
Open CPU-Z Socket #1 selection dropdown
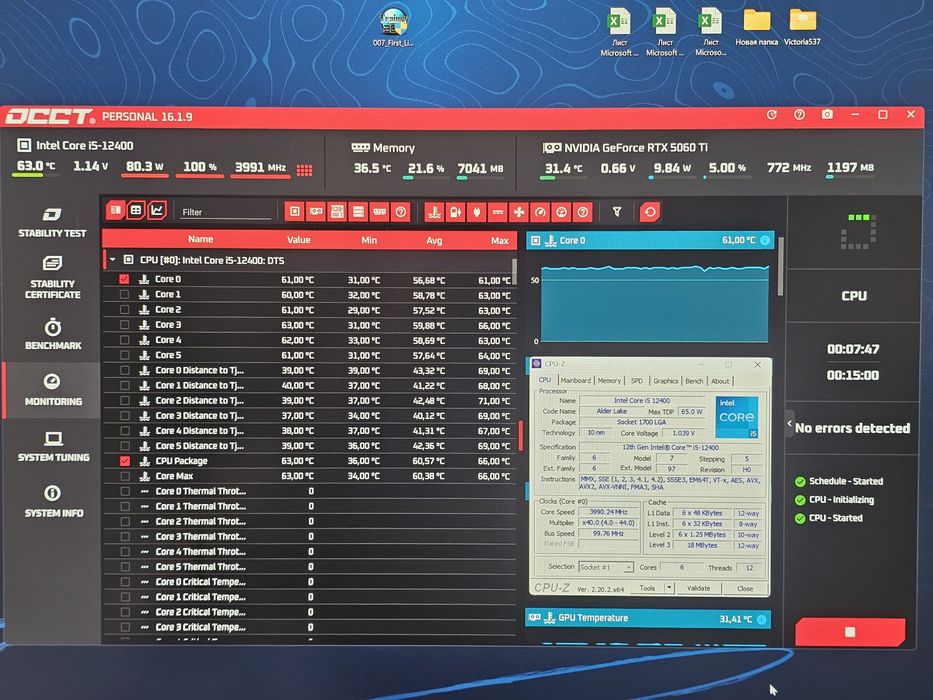606,567
